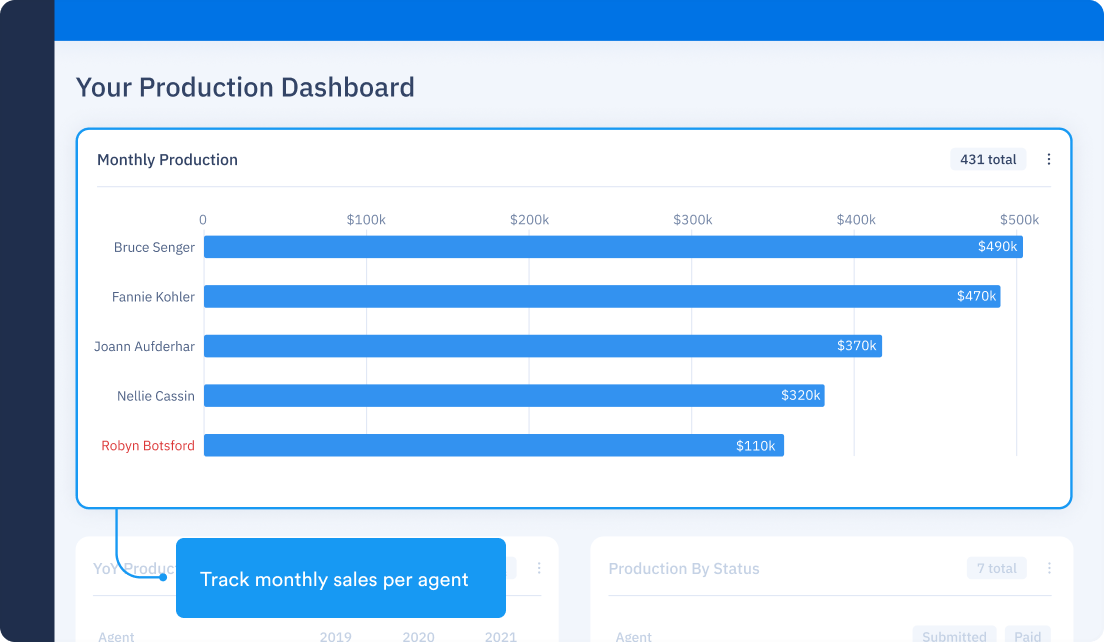Click the 431 total badge
This screenshot has height=642, width=1104.
[x=988, y=160]
